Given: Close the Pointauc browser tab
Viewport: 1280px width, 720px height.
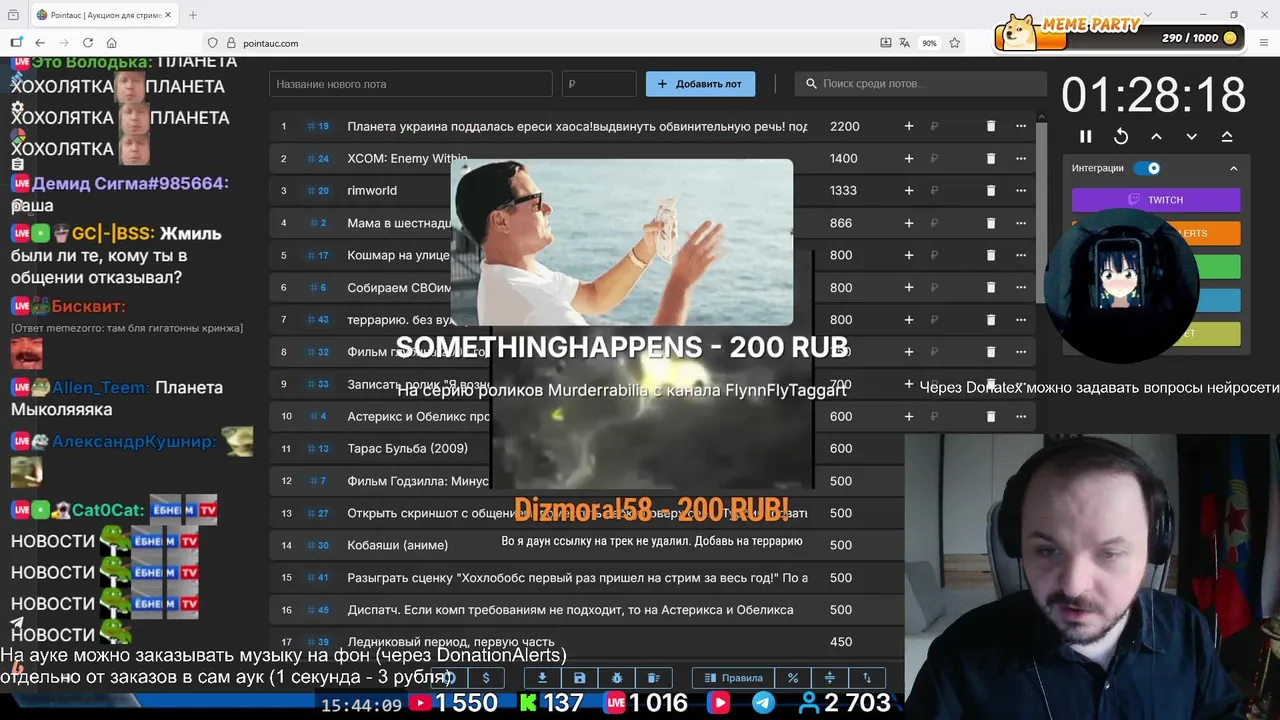Looking at the screenshot, I should tap(169, 15).
